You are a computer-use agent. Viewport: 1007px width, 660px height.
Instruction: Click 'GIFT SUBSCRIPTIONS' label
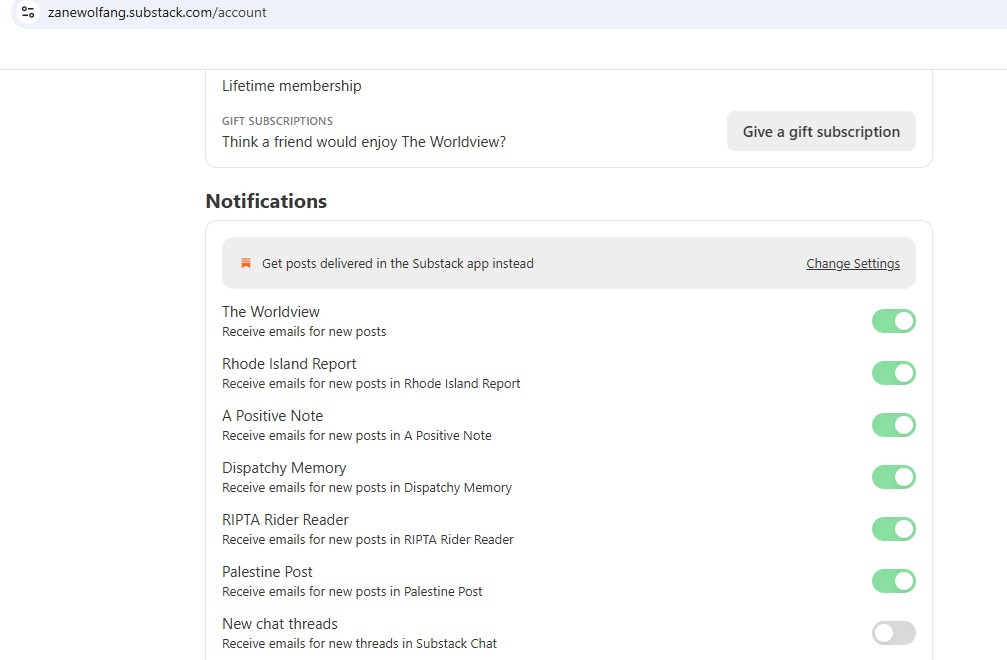277,121
